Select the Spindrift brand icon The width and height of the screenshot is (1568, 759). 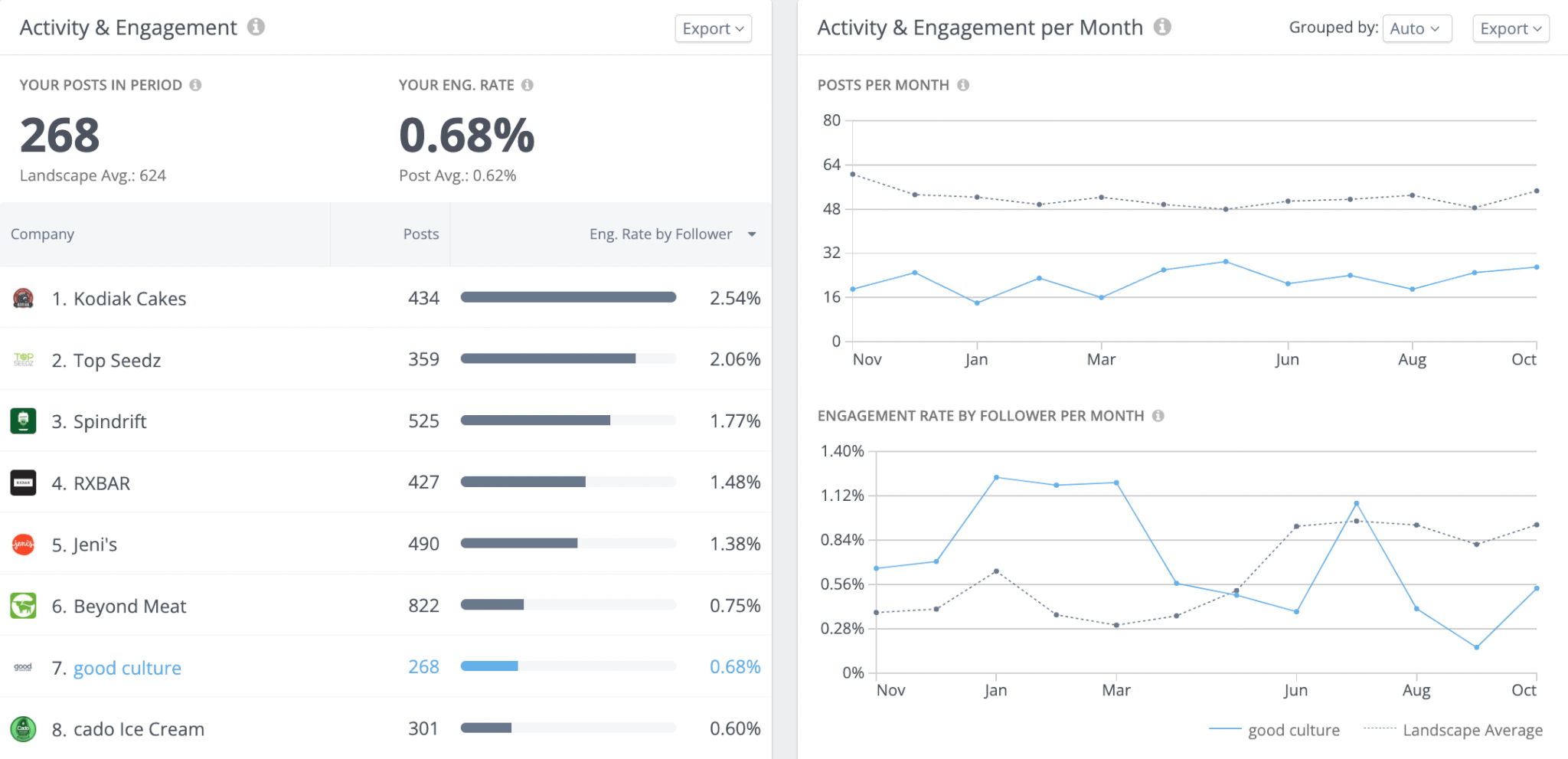23,420
